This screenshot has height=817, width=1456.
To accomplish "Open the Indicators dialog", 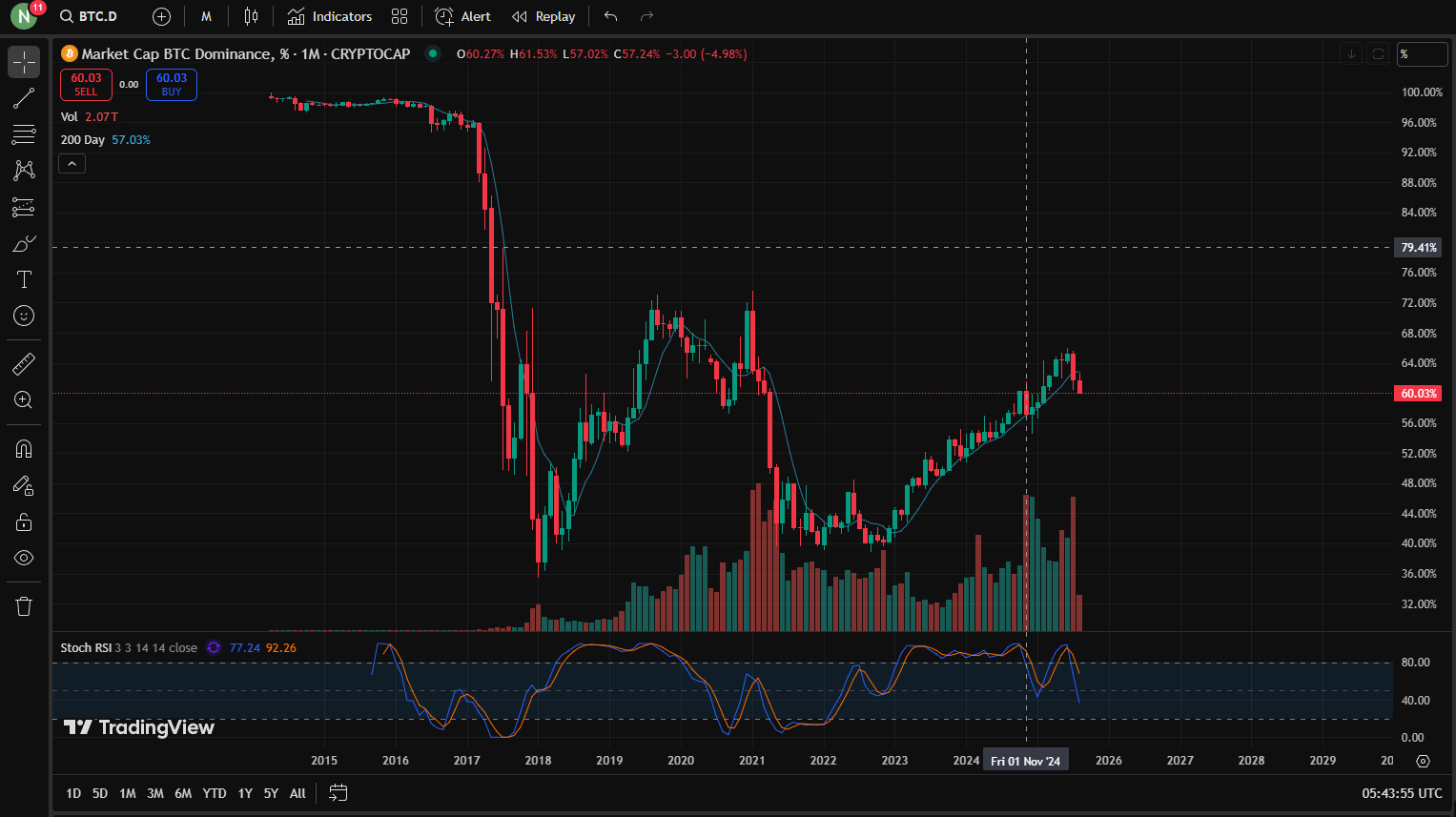I will (330, 16).
